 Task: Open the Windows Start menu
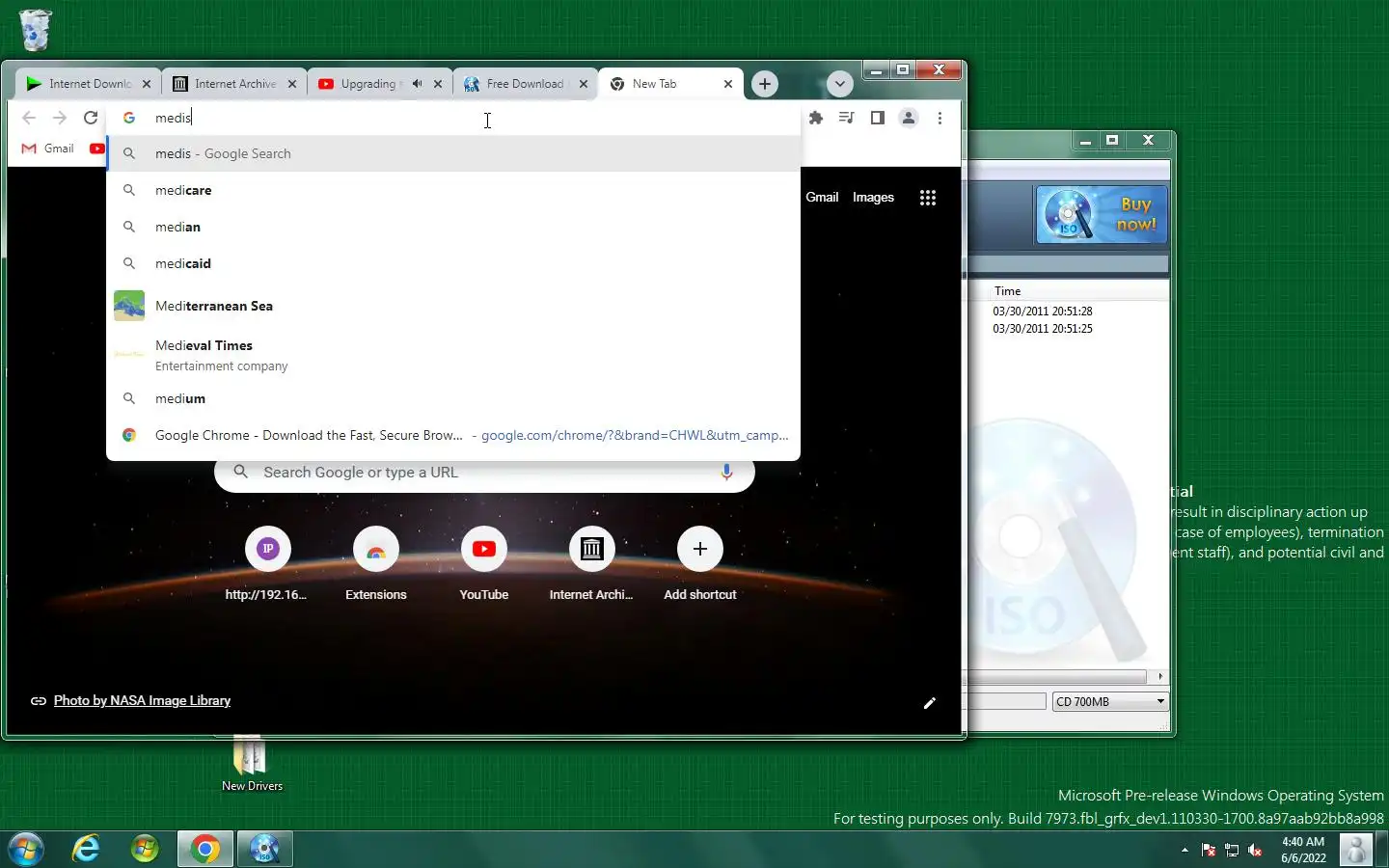tap(26, 849)
